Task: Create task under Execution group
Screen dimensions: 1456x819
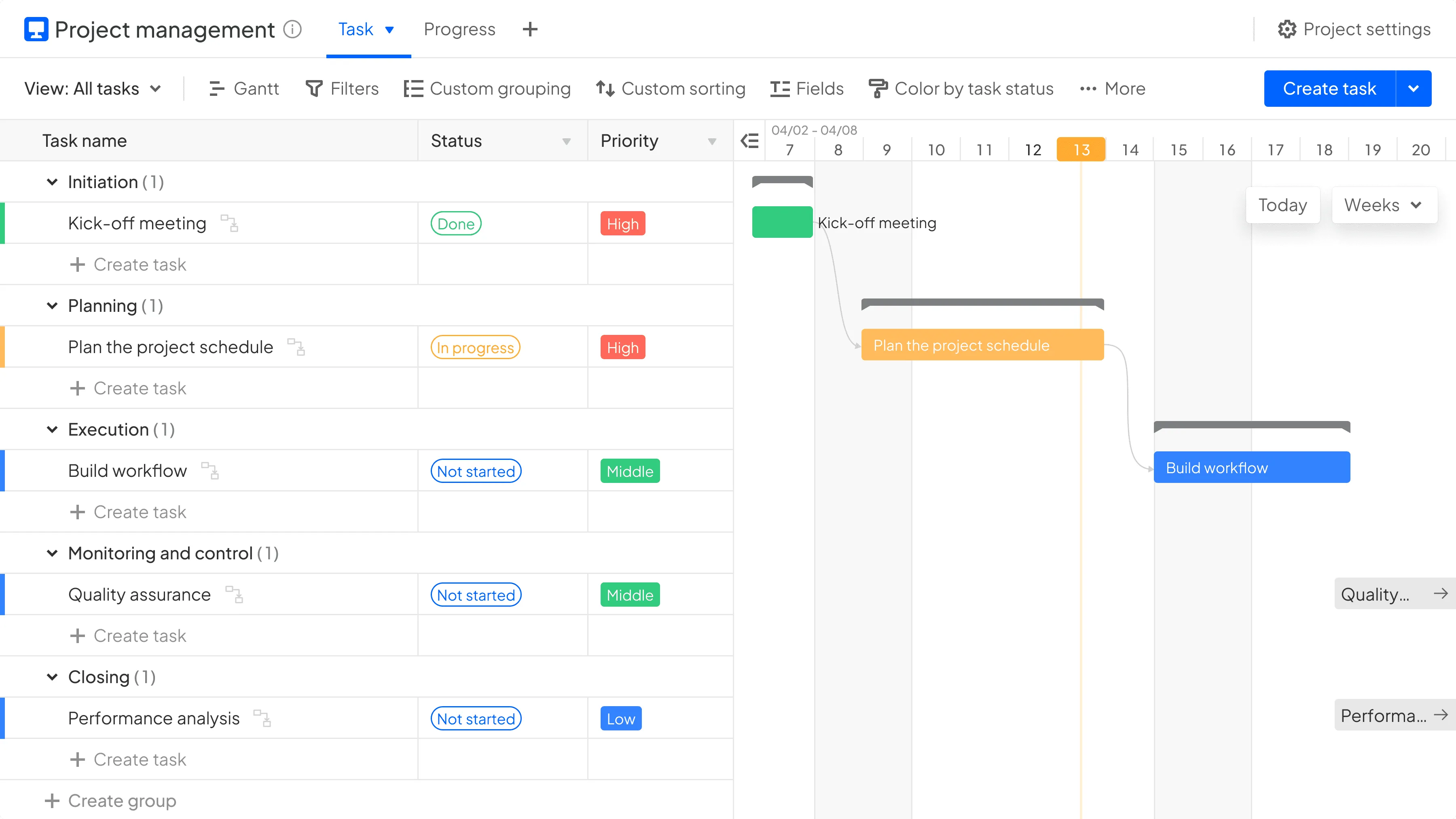Action: pyautogui.click(x=128, y=512)
